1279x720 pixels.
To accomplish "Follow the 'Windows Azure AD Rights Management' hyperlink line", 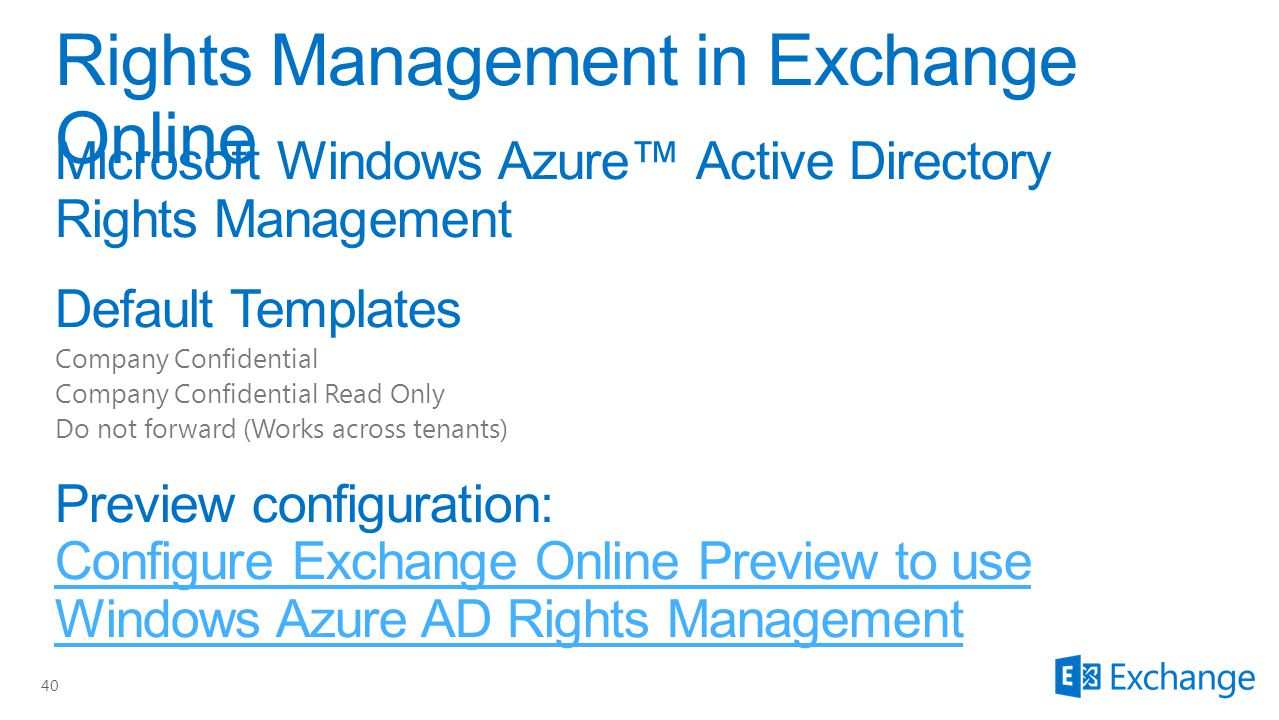I will coord(509,618).
